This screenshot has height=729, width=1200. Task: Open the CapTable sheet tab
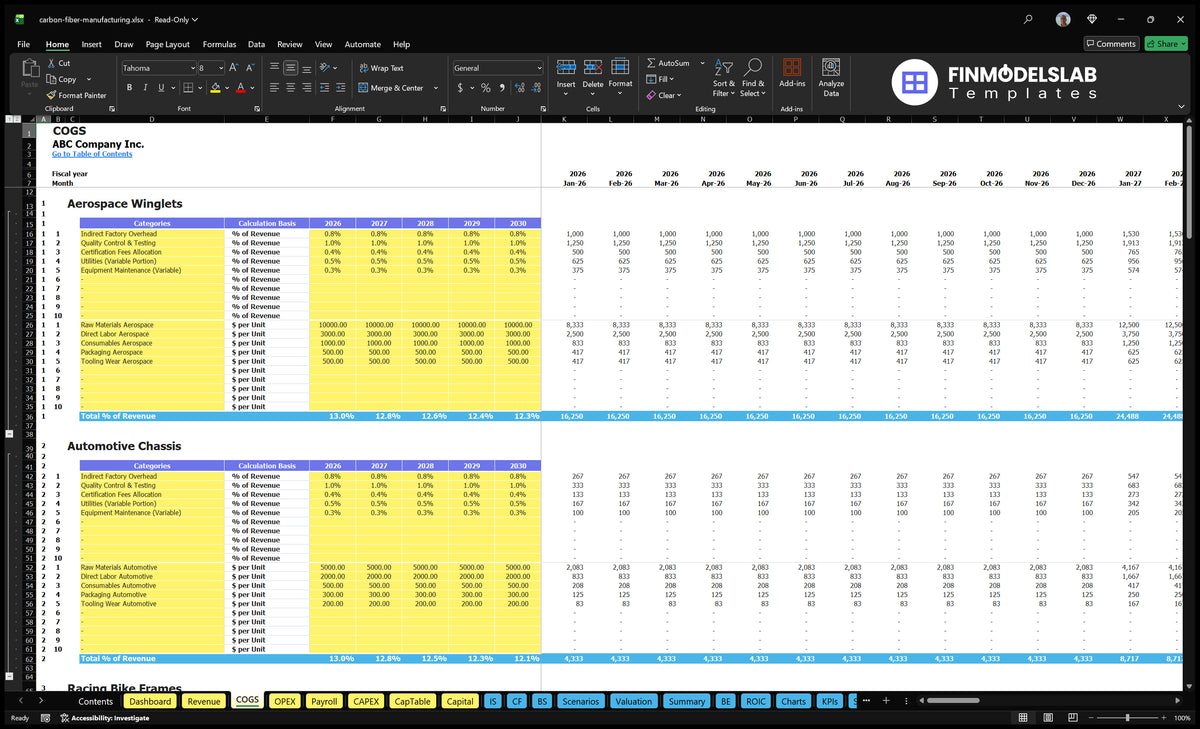pyautogui.click(x=412, y=701)
